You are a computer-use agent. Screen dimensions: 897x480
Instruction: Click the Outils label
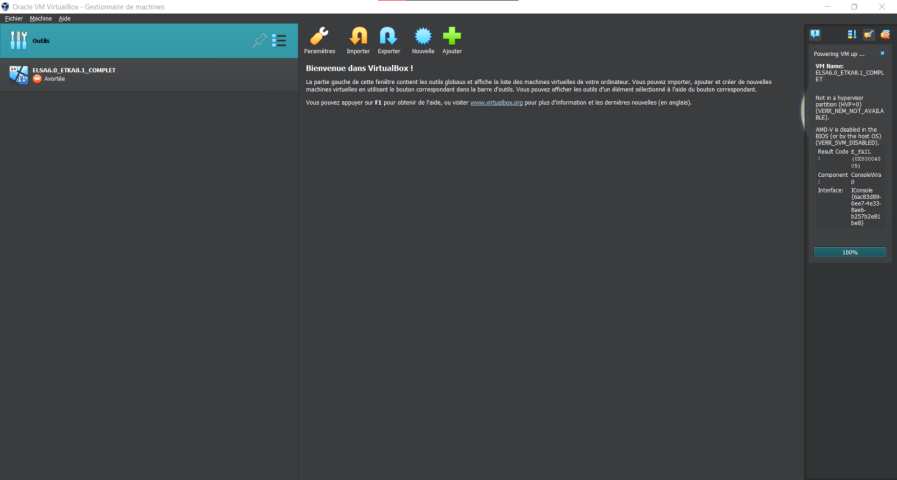[41, 41]
